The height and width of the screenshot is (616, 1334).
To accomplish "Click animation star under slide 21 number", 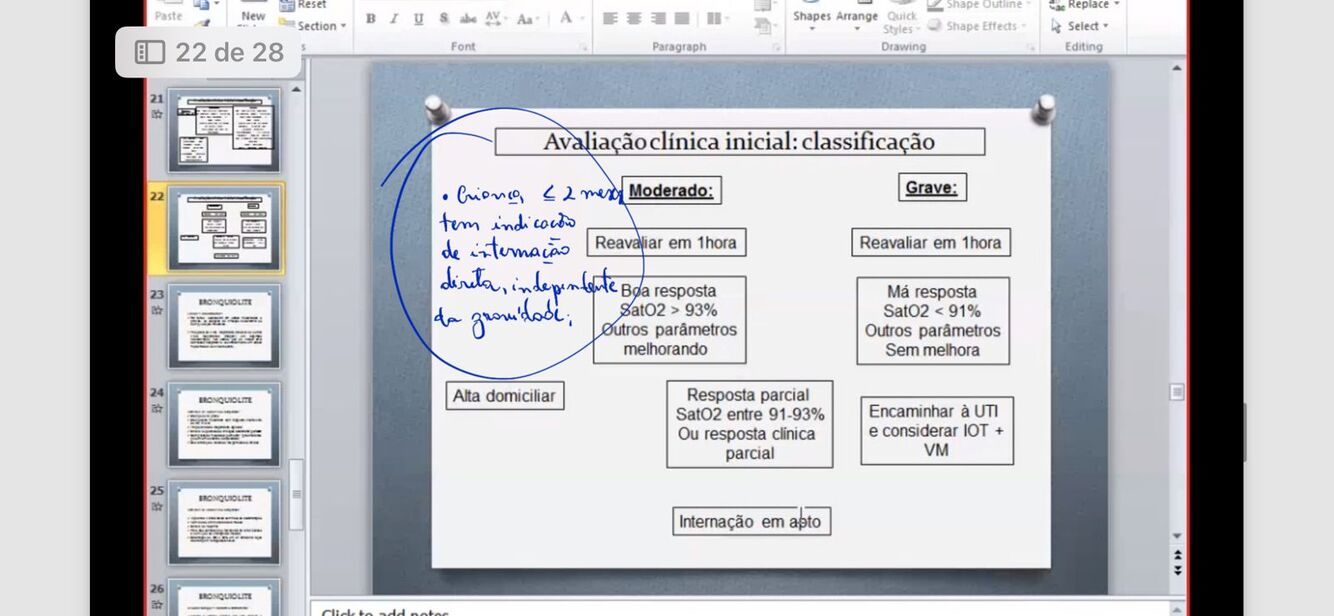I will 156,114.
